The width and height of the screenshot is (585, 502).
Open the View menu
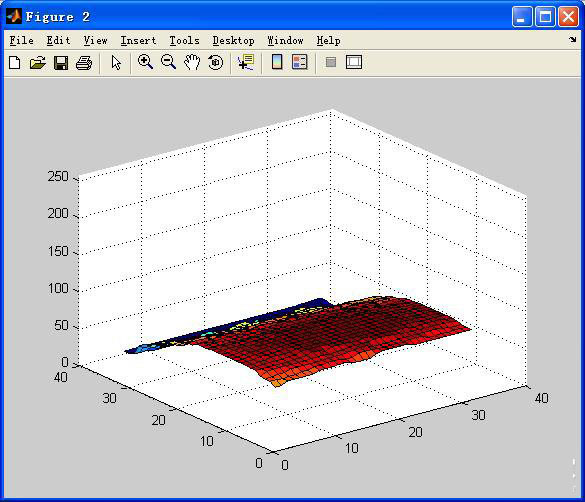[96, 40]
